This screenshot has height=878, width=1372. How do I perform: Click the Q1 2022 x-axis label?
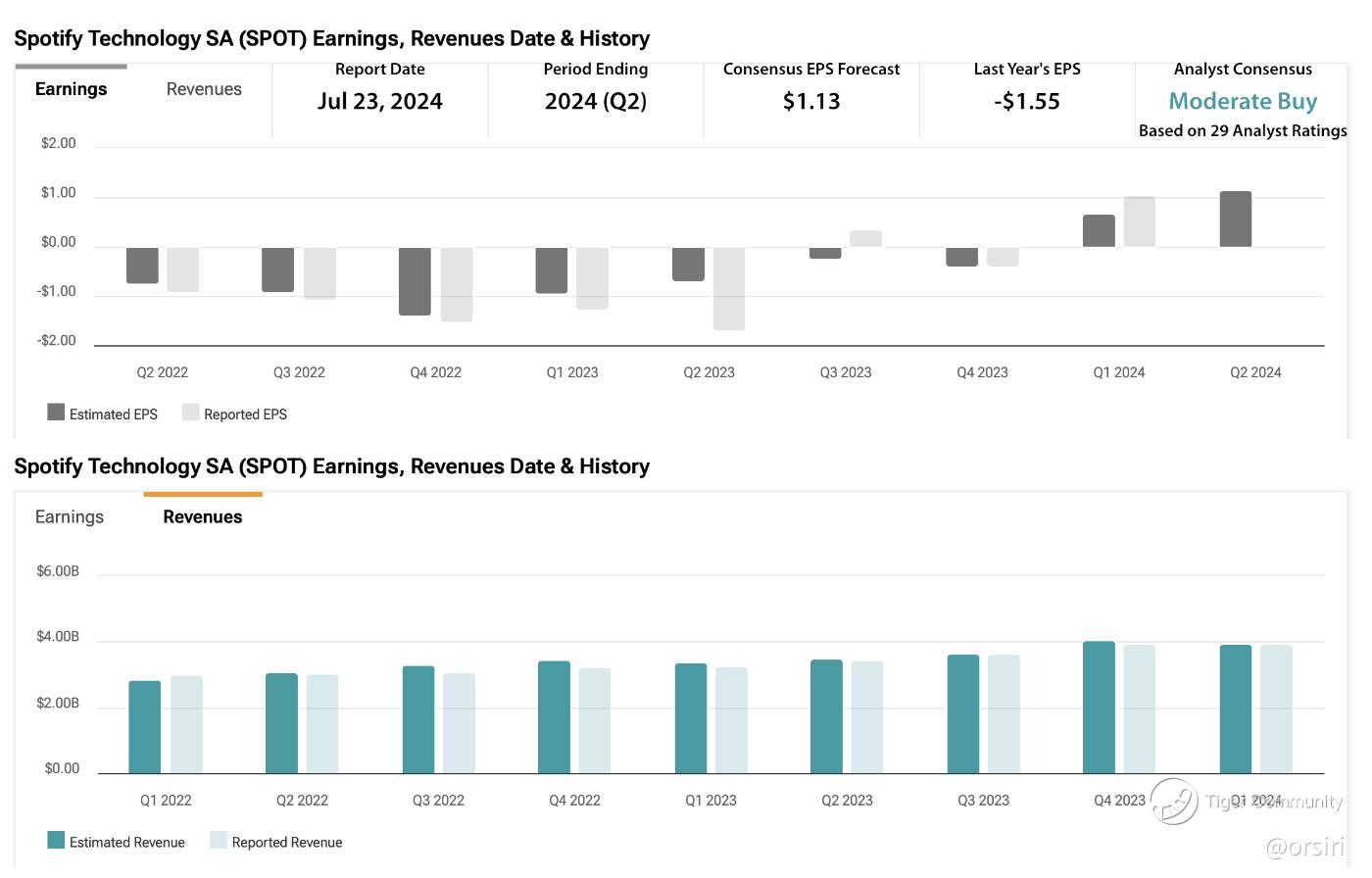(166, 801)
